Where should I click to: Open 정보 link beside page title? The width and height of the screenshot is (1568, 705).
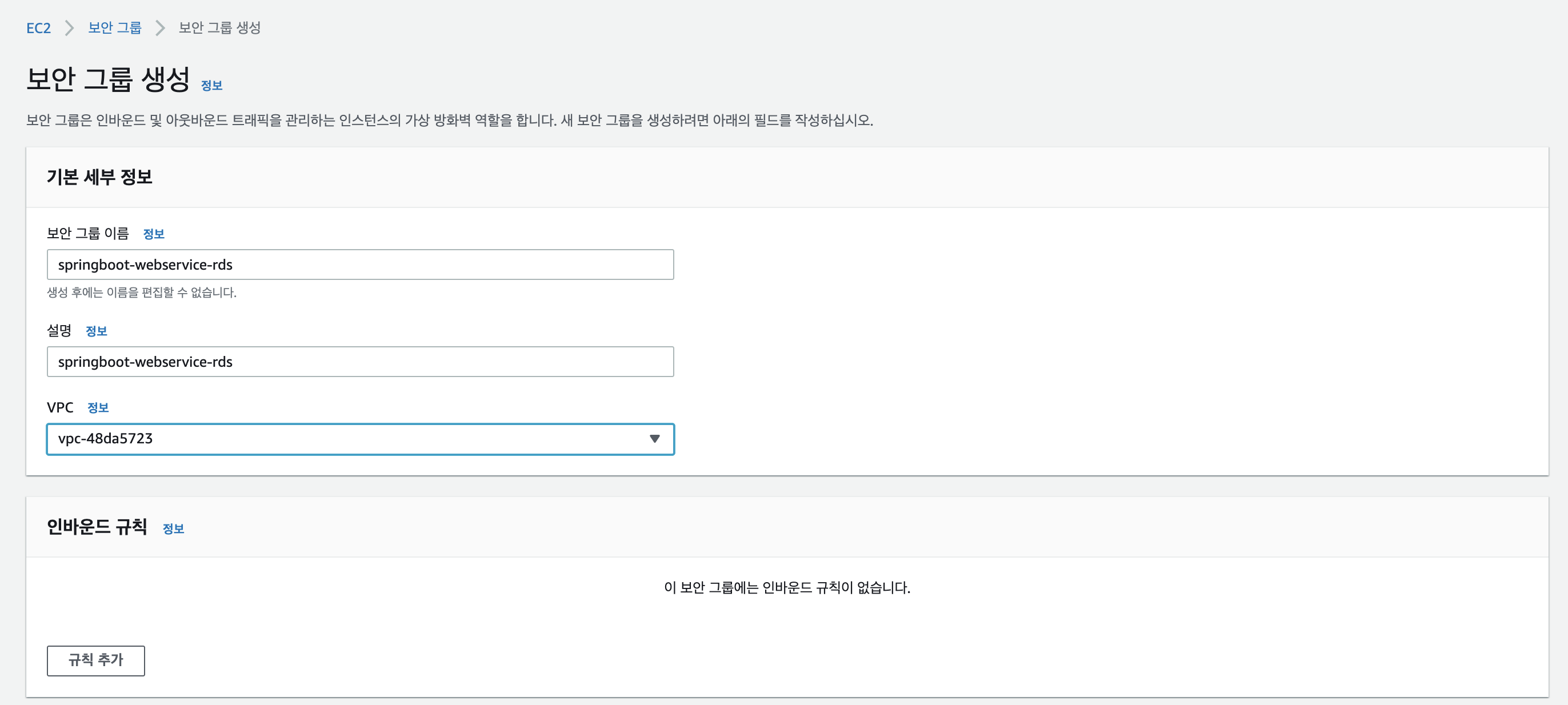point(211,86)
